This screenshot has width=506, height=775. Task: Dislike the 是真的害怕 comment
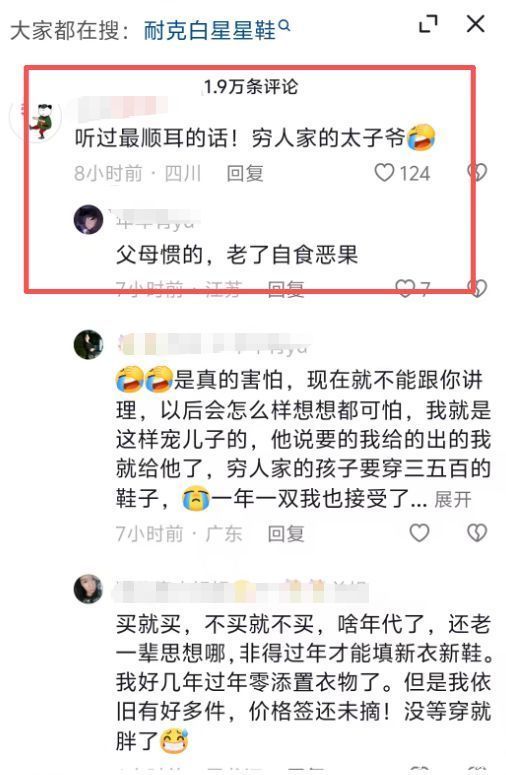[477, 533]
